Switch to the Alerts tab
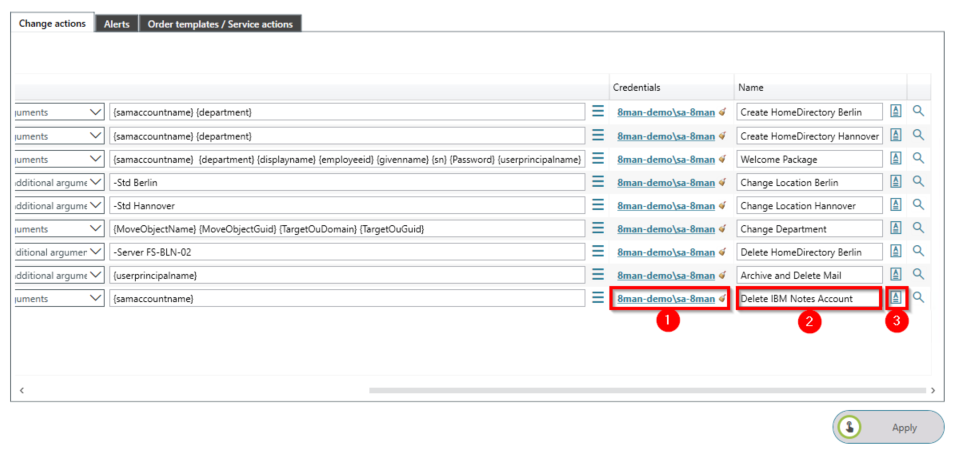This screenshot has height=450, width=958. point(116,23)
